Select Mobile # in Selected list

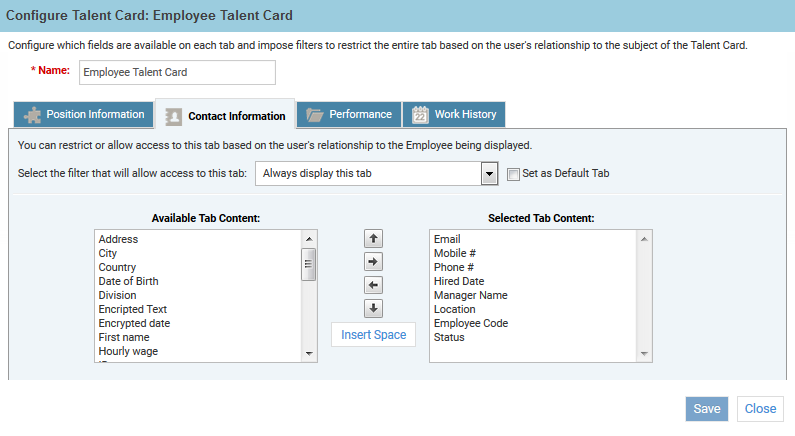pos(455,253)
